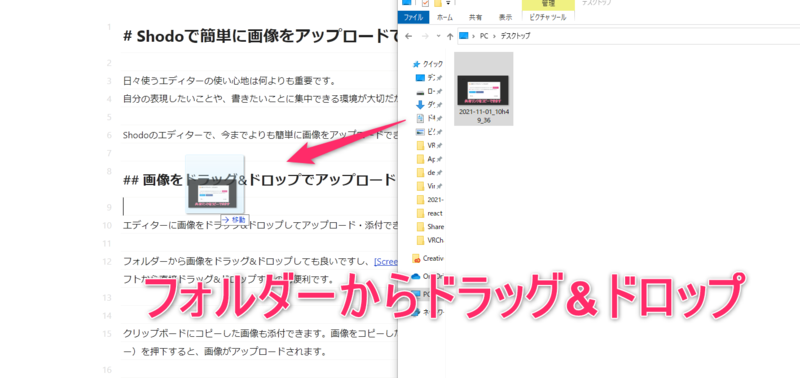Select Quick Access star in sidebar
This screenshot has width=800, height=378.
pos(417,64)
